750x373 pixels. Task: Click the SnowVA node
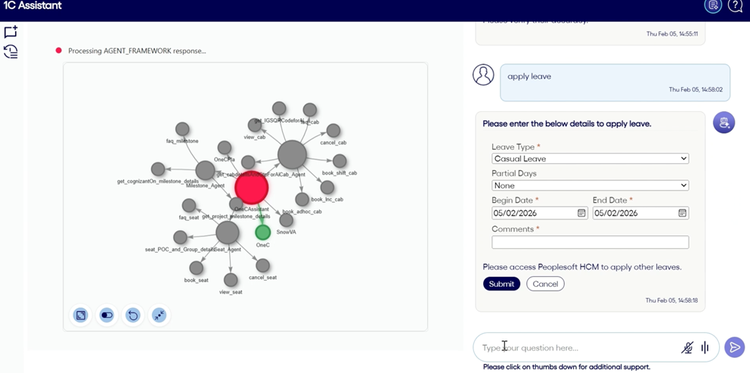[286, 220]
